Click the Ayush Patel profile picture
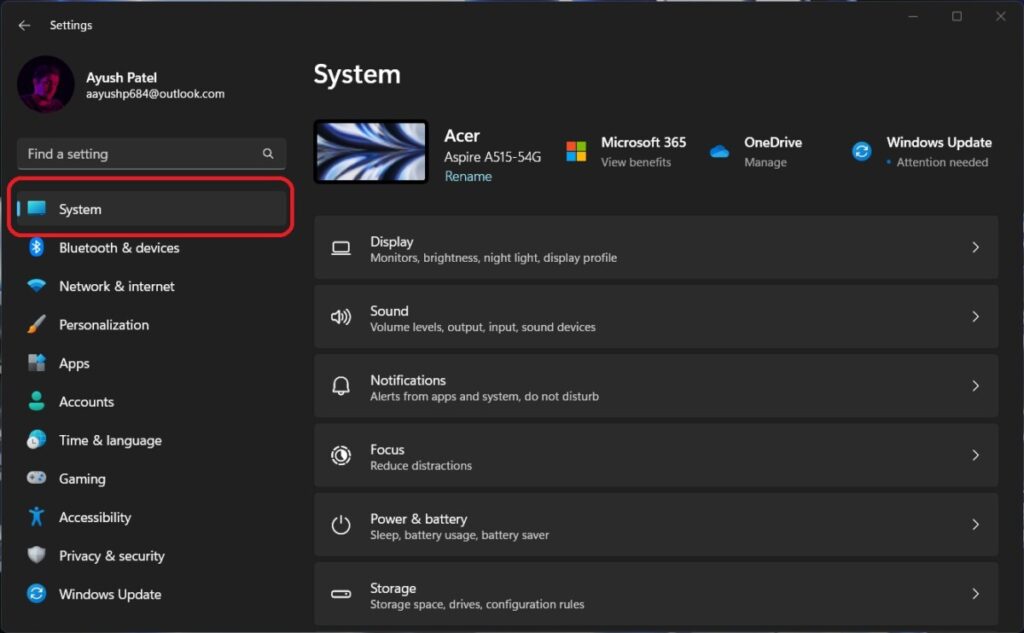The image size is (1024, 633). click(45, 84)
